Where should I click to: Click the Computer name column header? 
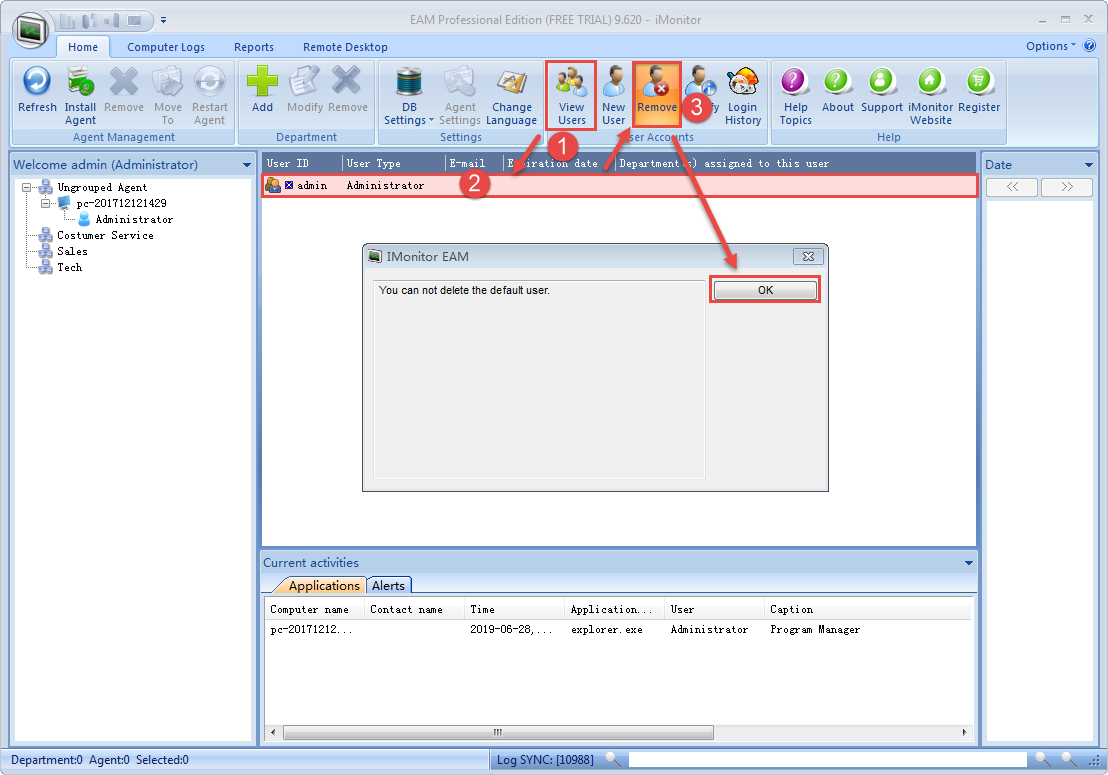(x=314, y=610)
